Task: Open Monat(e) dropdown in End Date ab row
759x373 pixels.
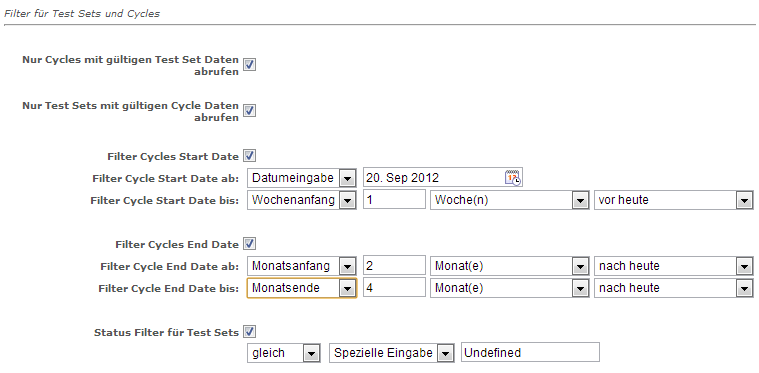Action: tap(510, 266)
